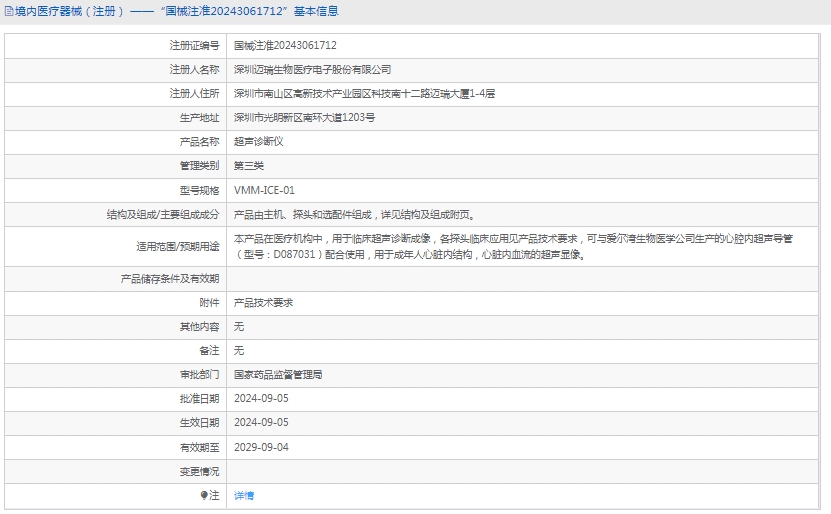This screenshot has width=831, height=514.
Task: Click approval department 国家药品监督管理局
Action: click(x=278, y=374)
